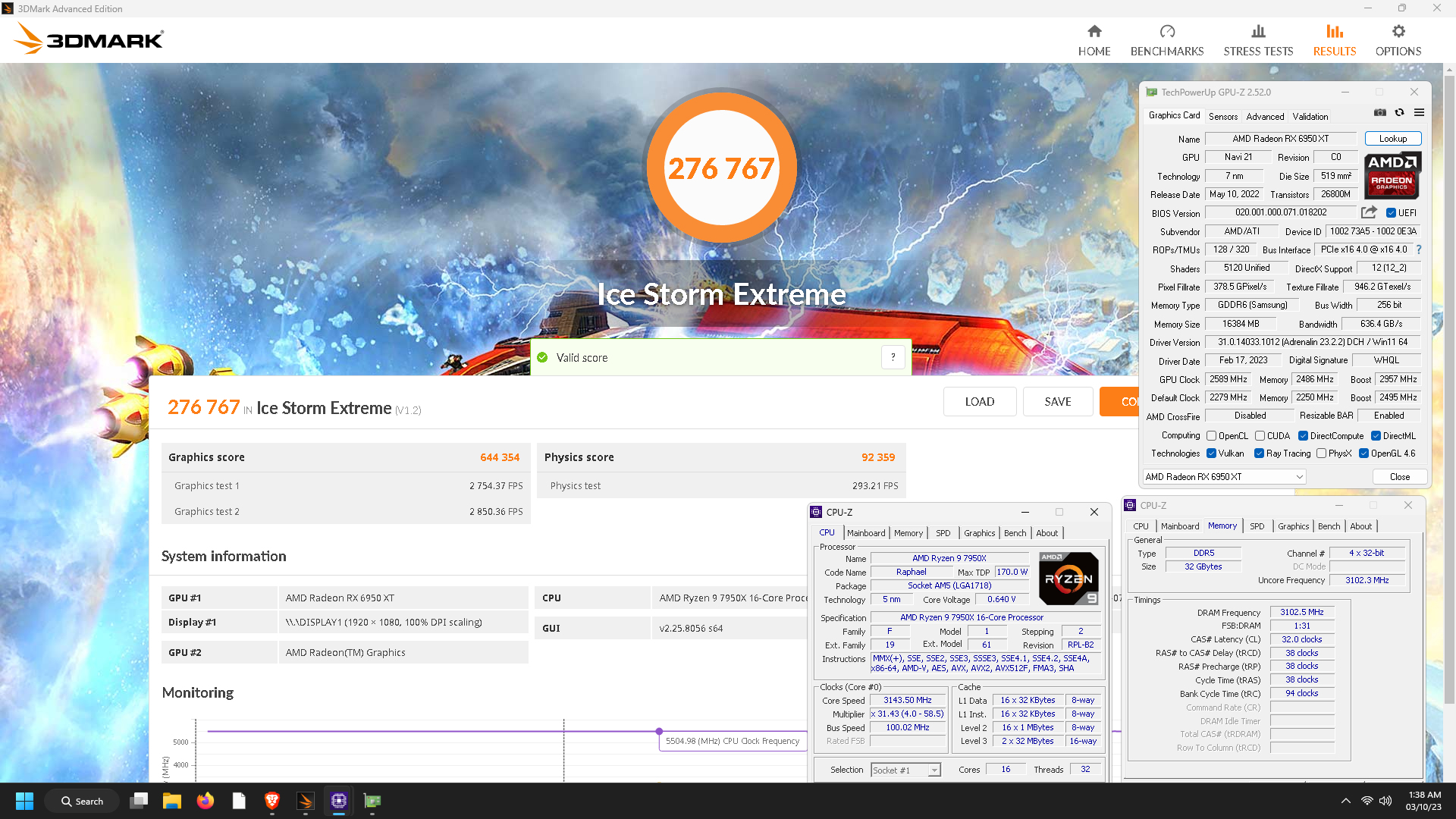Viewport: 1456px width, 819px height.
Task: Switch to GPU-Z Advanced tab
Action: coord(1265,116)
